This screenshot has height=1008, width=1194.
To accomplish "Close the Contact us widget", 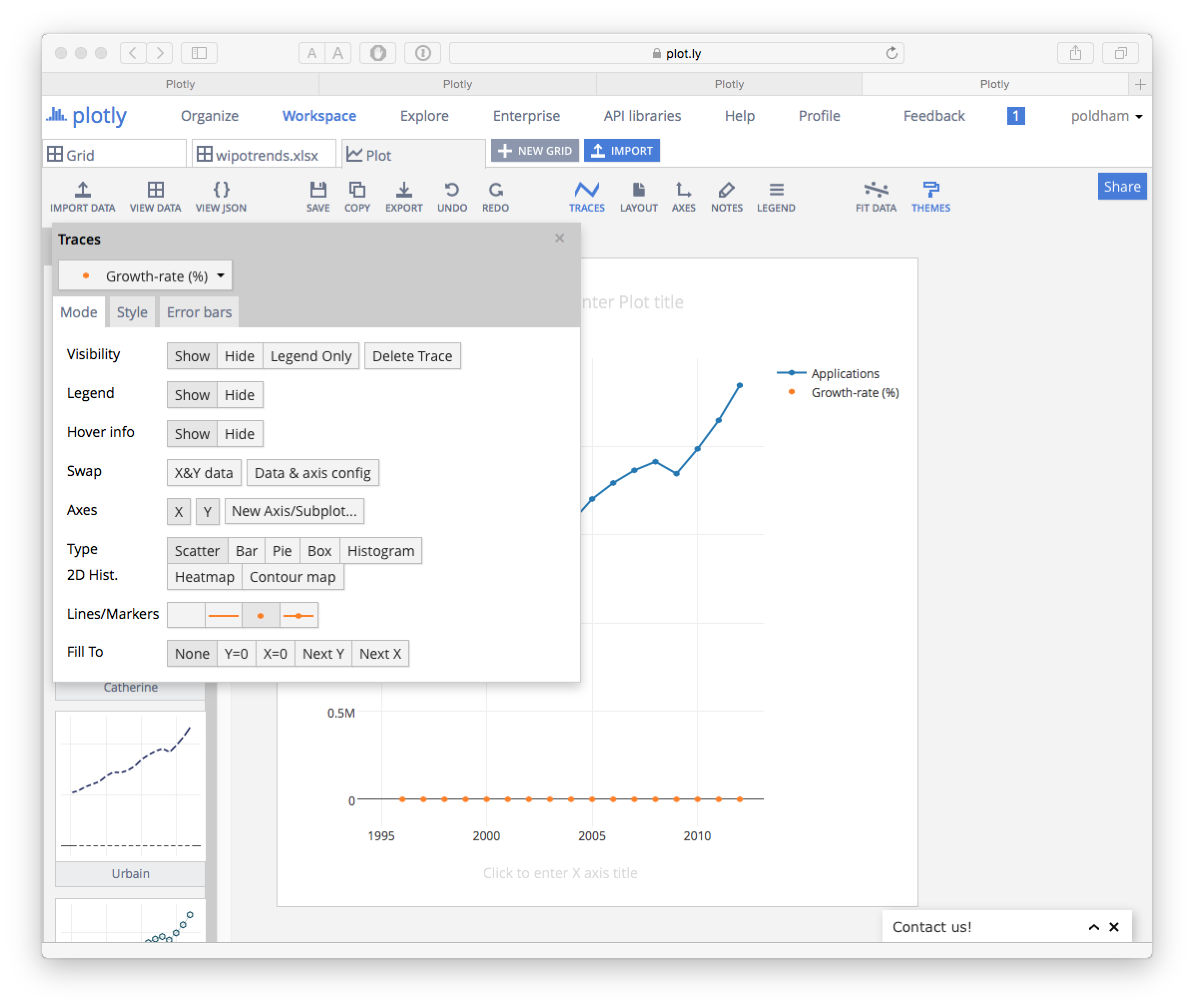I will (1114, 927).
